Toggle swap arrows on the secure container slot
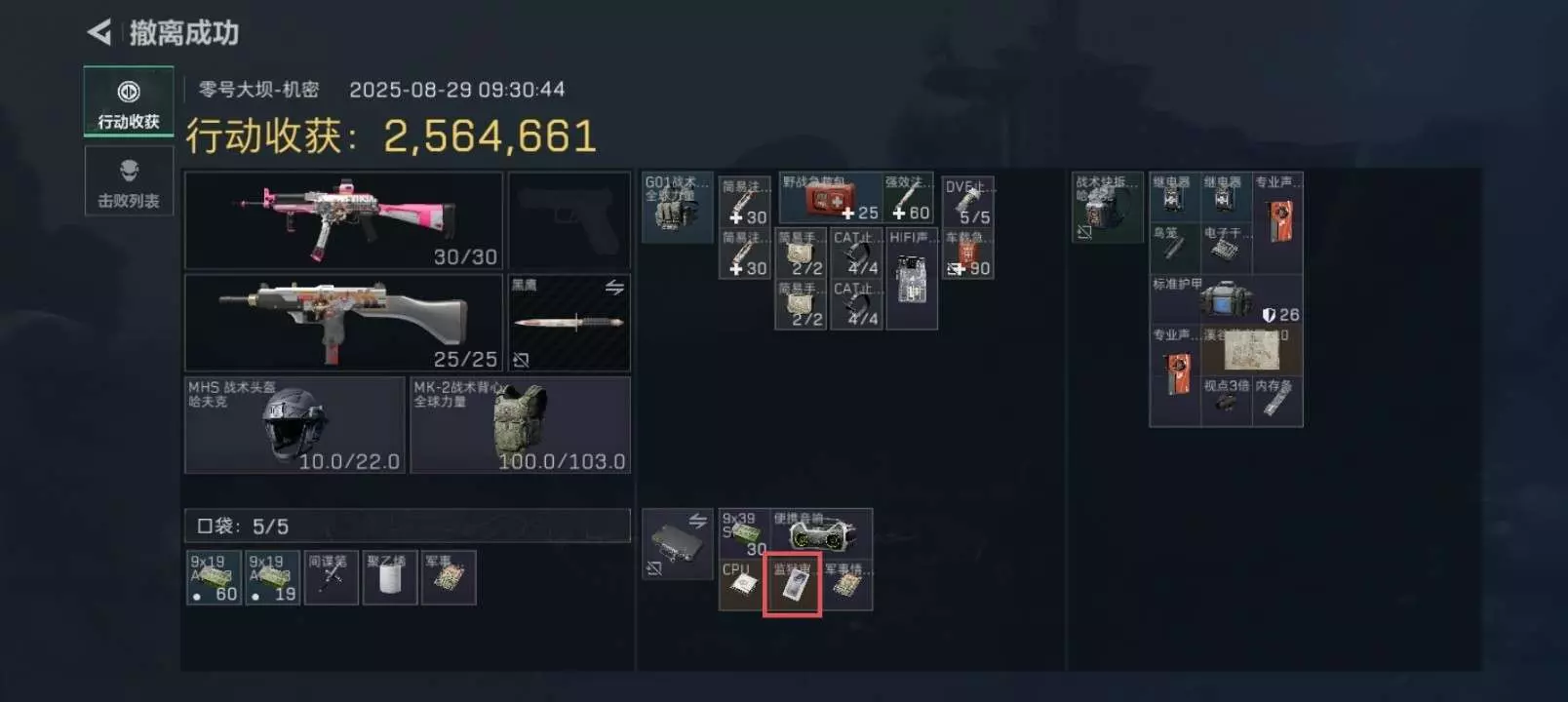The image size is (1568, 702). [x=697, y=521]
